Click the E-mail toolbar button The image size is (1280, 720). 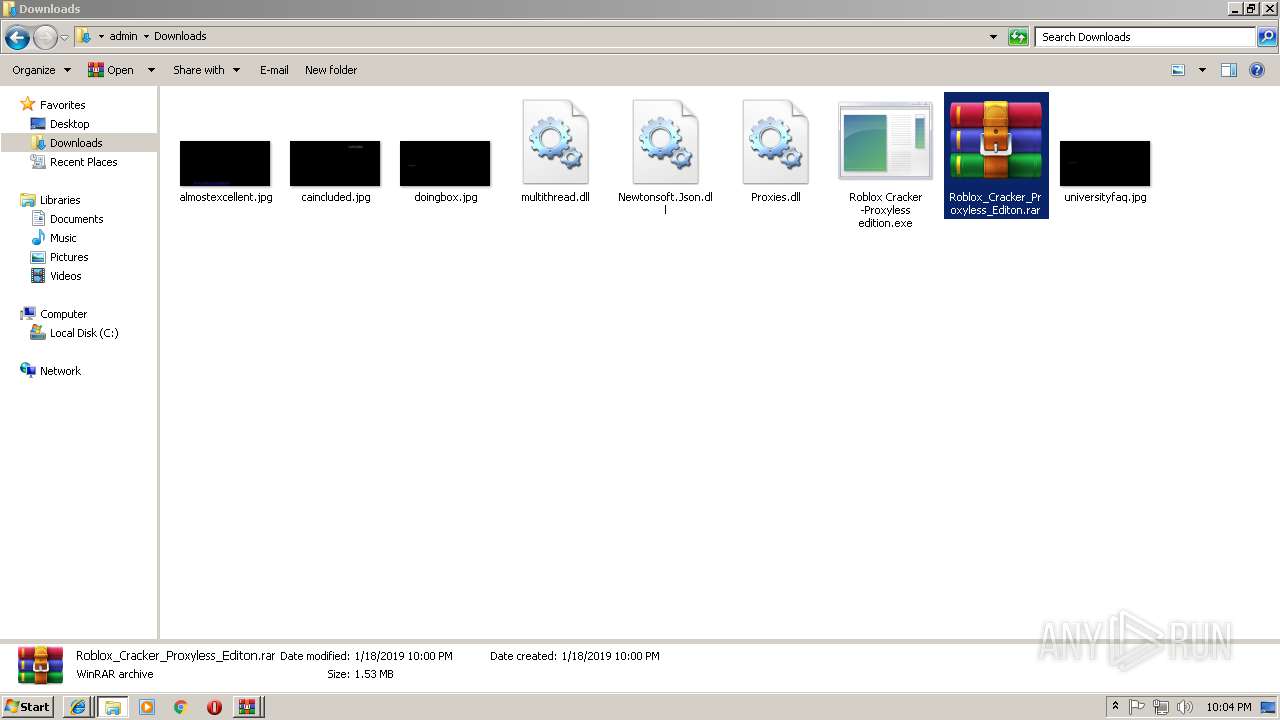[274, 70]
